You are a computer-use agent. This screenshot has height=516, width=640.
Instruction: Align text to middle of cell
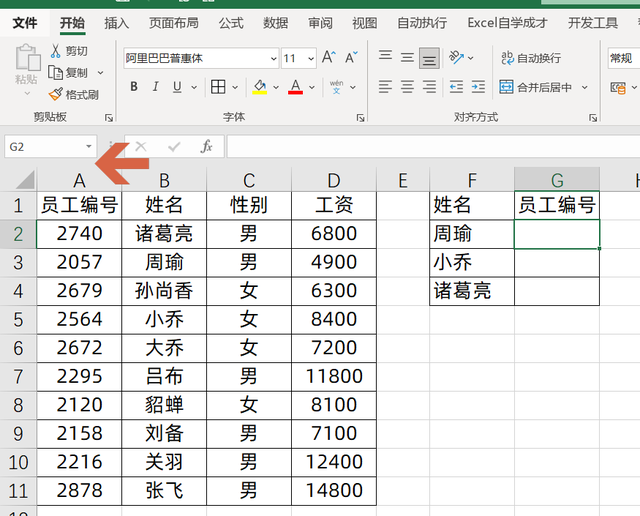[x=407, y=58]
